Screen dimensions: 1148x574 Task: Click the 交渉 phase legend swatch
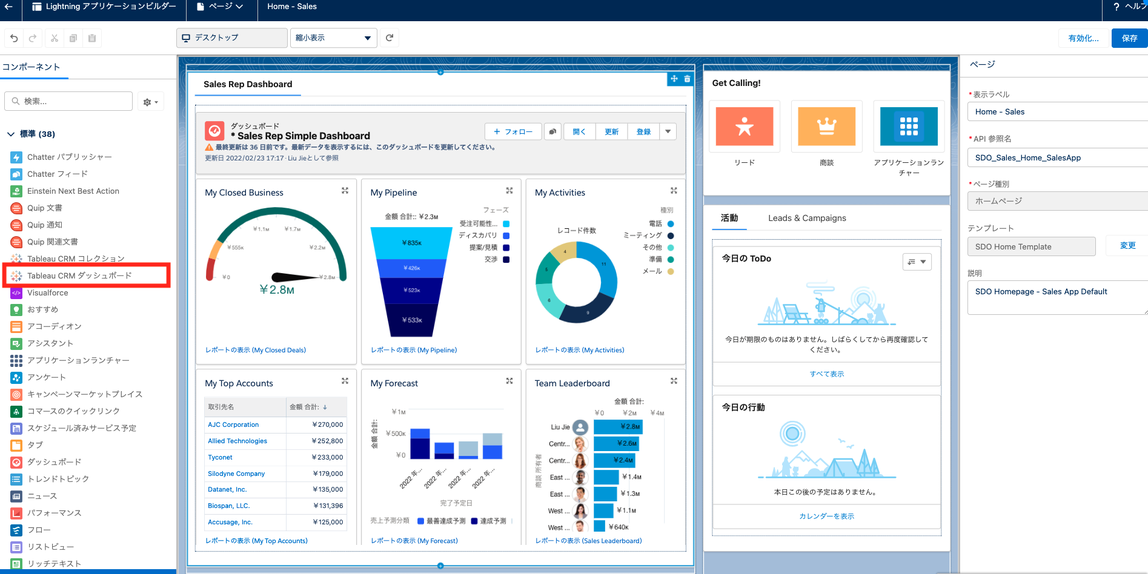click(x=506, y=259)
